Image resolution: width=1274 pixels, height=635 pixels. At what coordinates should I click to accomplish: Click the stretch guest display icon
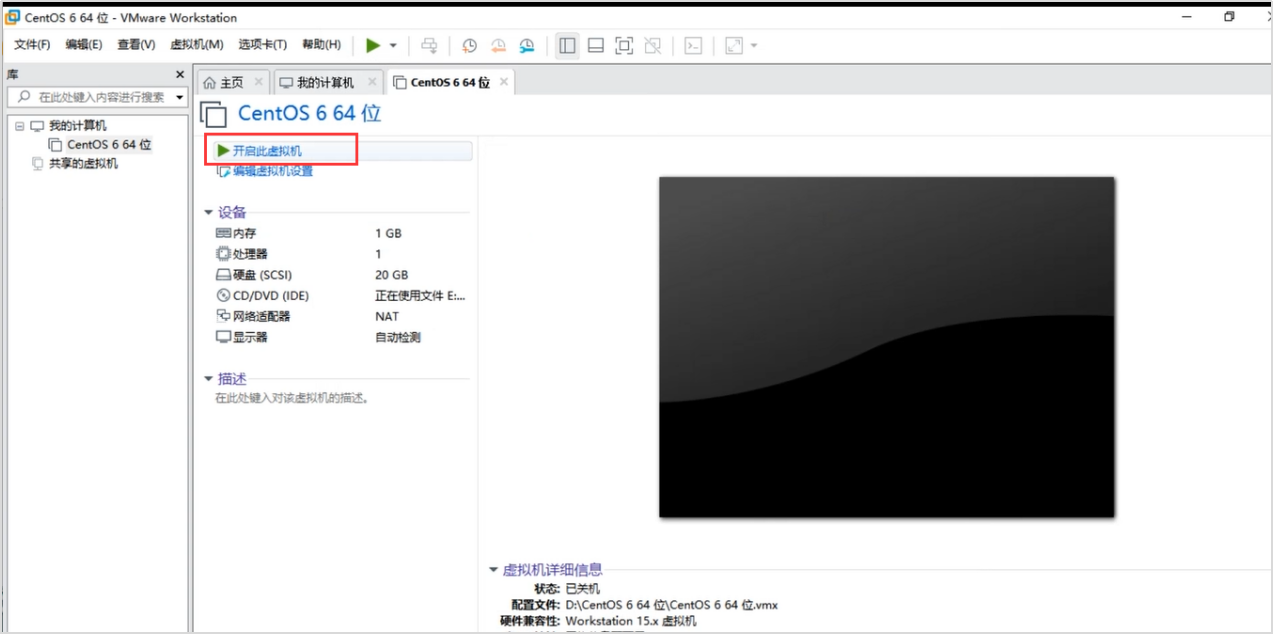[734, 45]
